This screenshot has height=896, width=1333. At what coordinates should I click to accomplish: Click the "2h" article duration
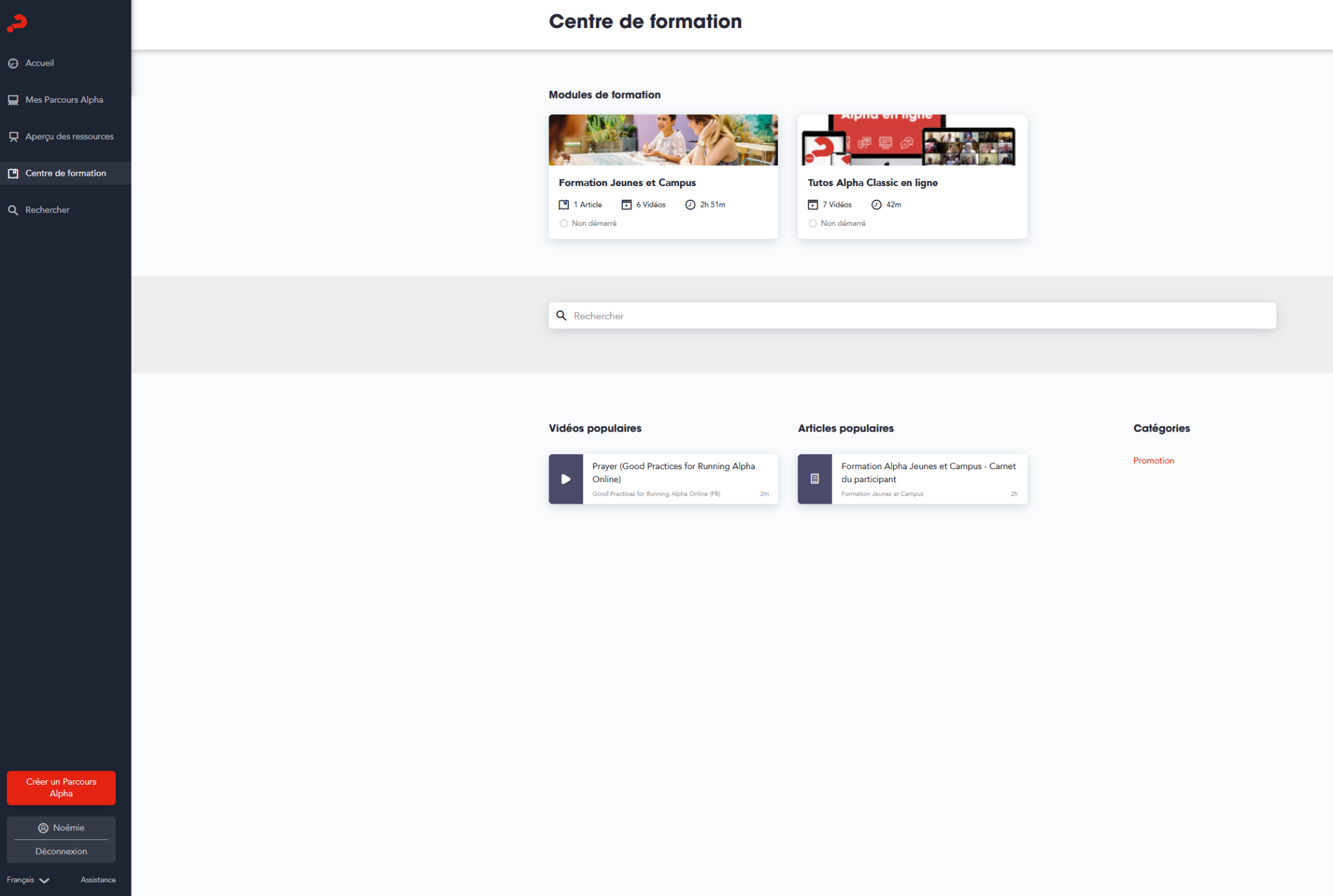point(1014,495)
